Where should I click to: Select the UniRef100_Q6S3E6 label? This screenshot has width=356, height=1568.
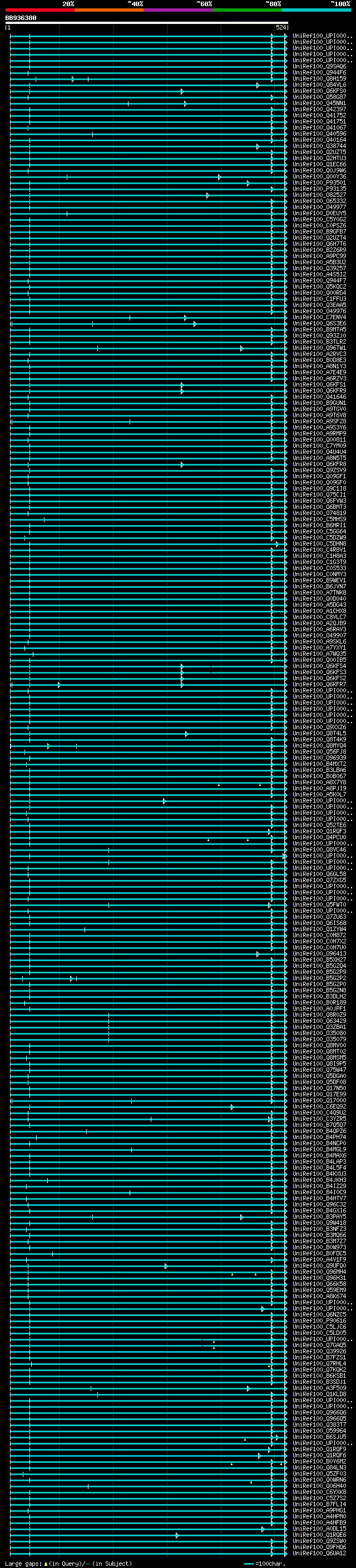319,323
